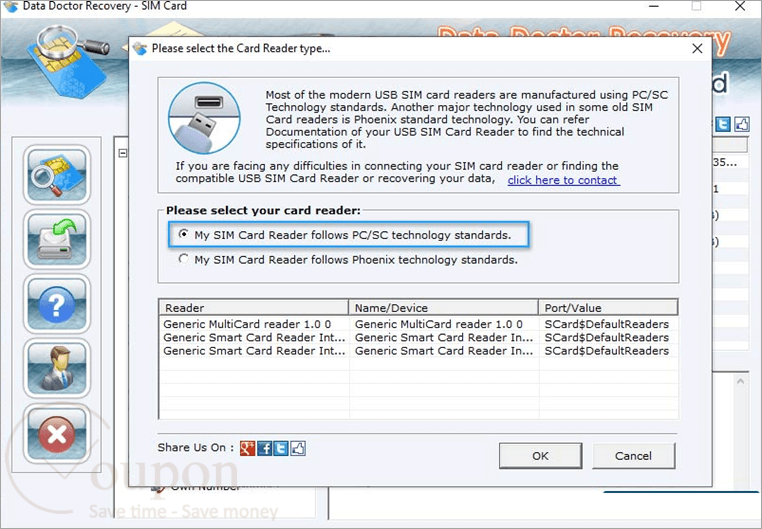Click the red Exit sidebar icon
Screen dimensions: 762x529
click(57, 433)
